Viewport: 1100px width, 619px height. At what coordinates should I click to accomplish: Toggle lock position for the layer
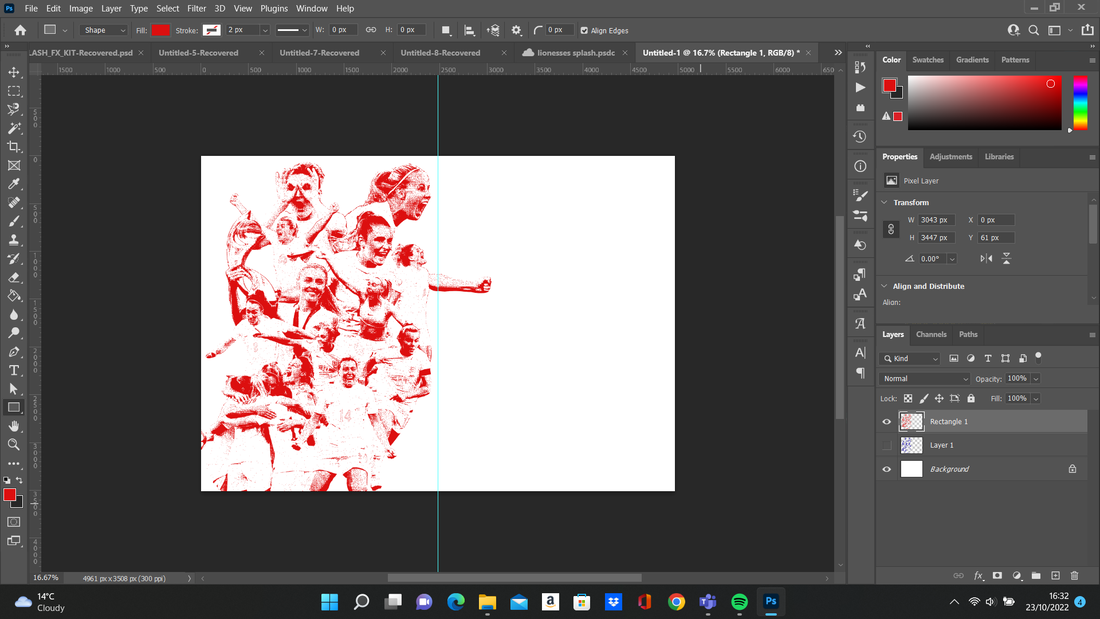point(939,399)
